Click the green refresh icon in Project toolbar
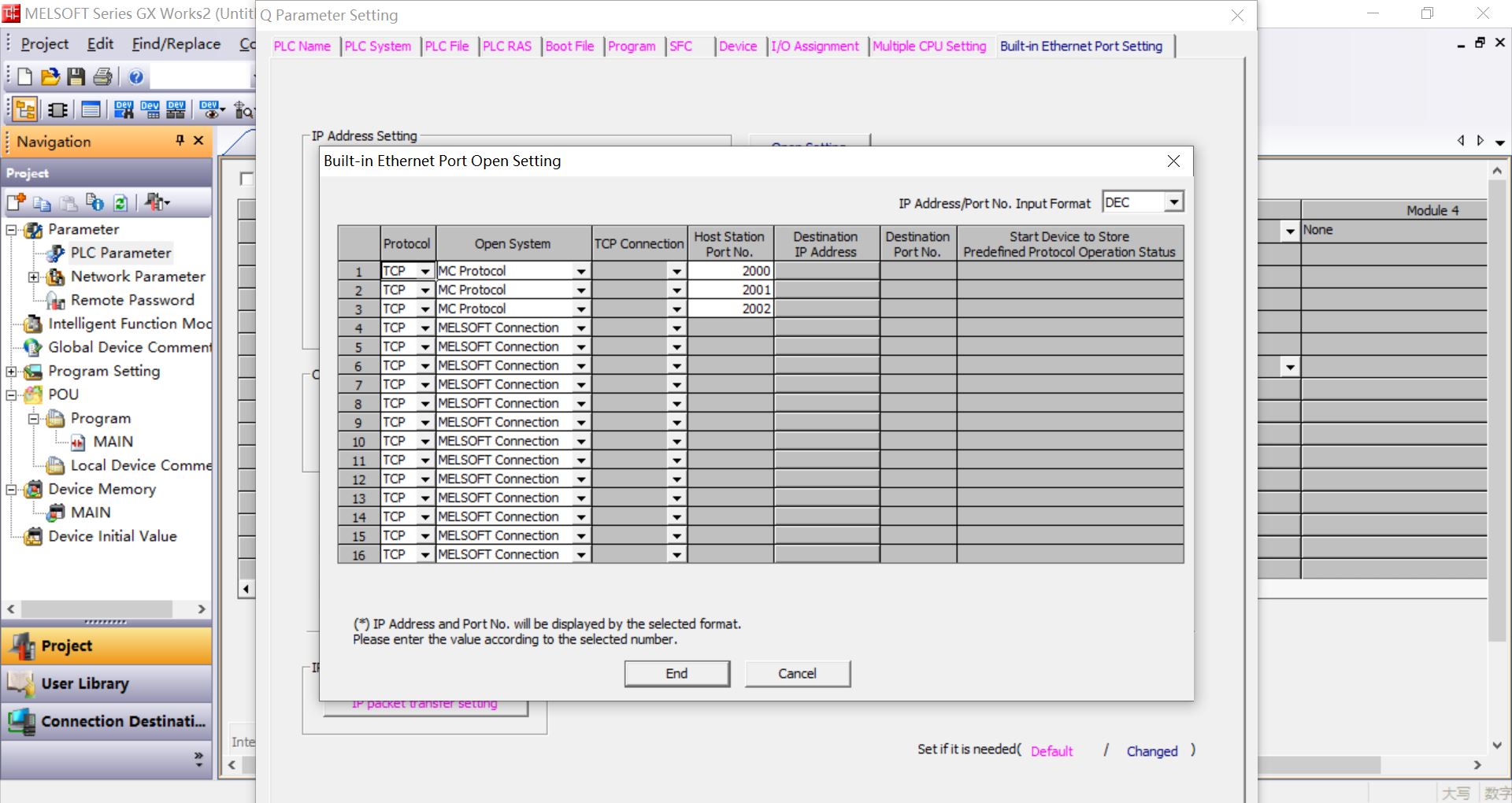The width and height of the screenshot is (1512, 803). tap(120, 203)
